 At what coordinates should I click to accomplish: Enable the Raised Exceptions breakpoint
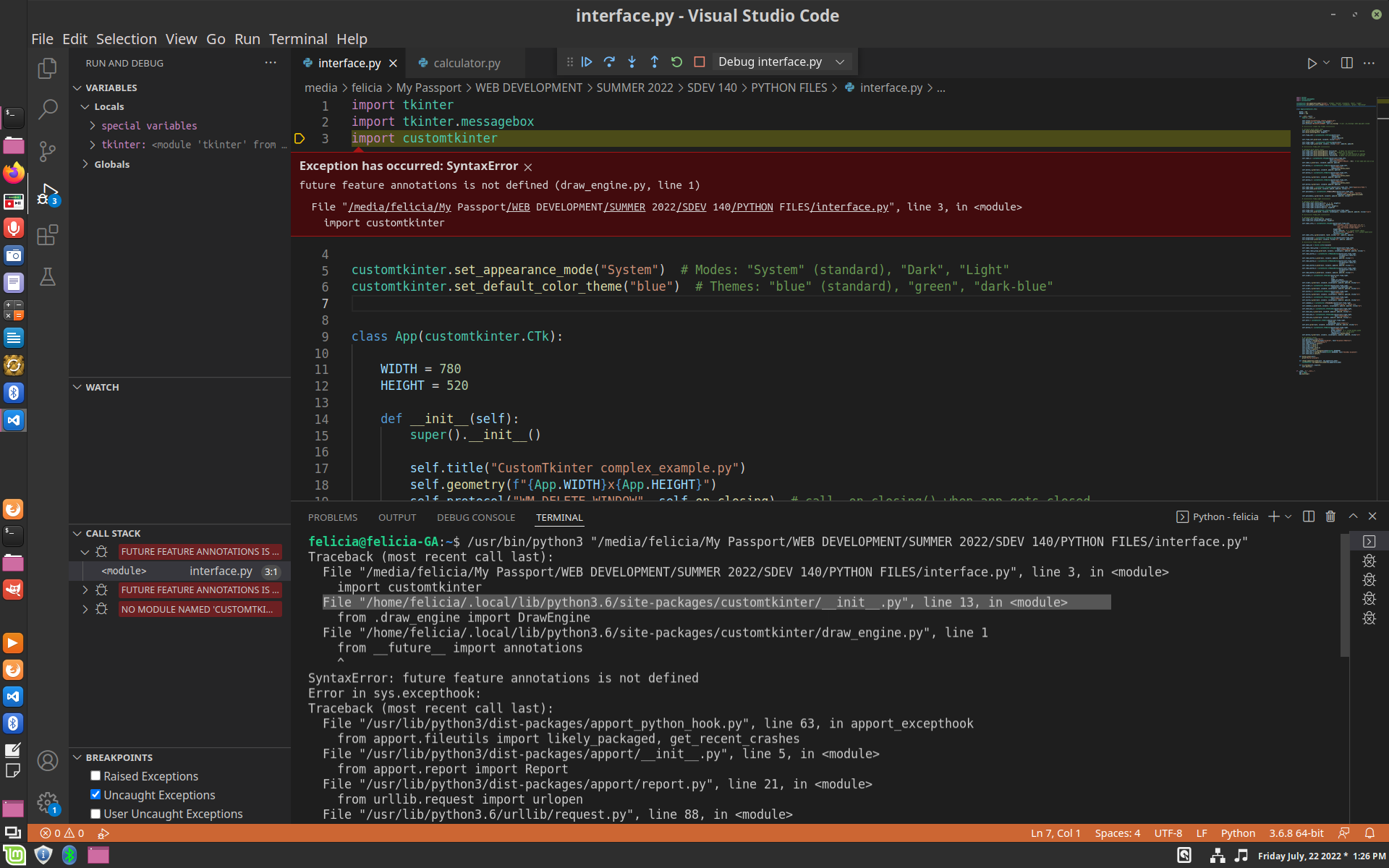[95, 775]
